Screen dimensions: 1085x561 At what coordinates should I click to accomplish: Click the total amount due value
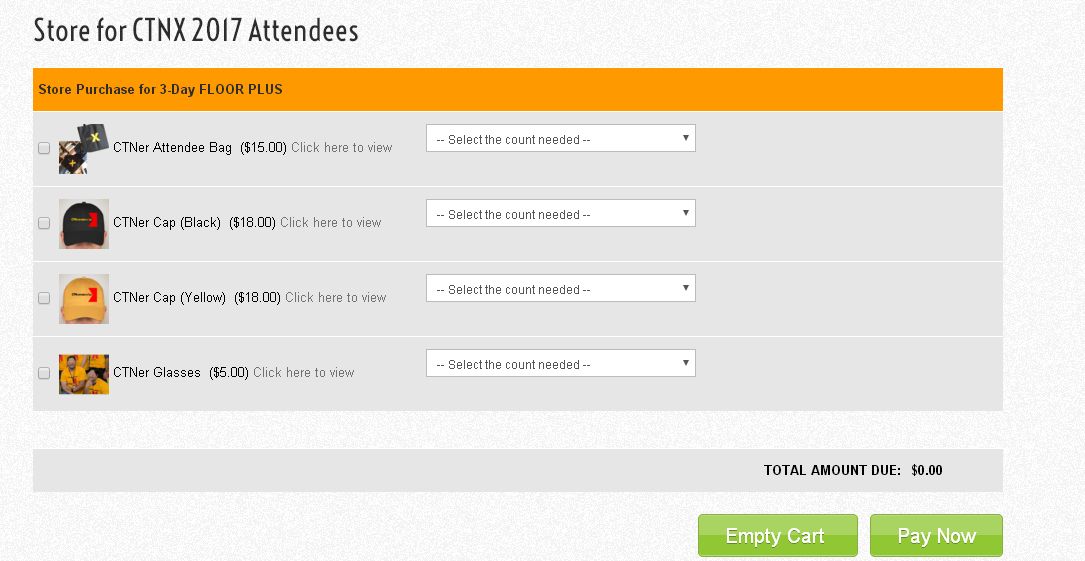pos(927,470)
